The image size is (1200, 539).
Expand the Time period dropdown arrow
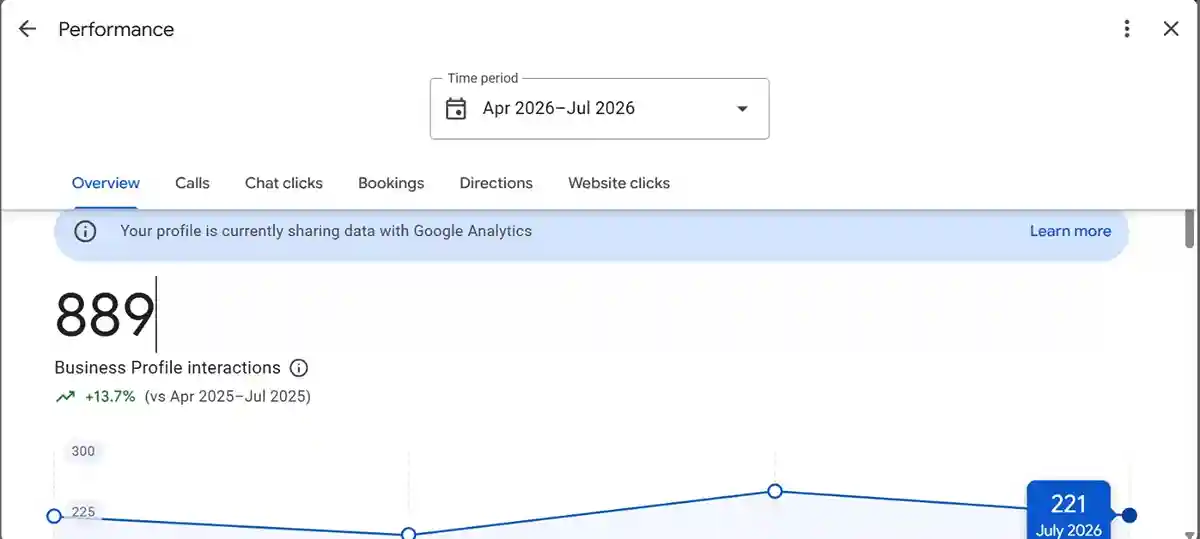coord(742,108)
